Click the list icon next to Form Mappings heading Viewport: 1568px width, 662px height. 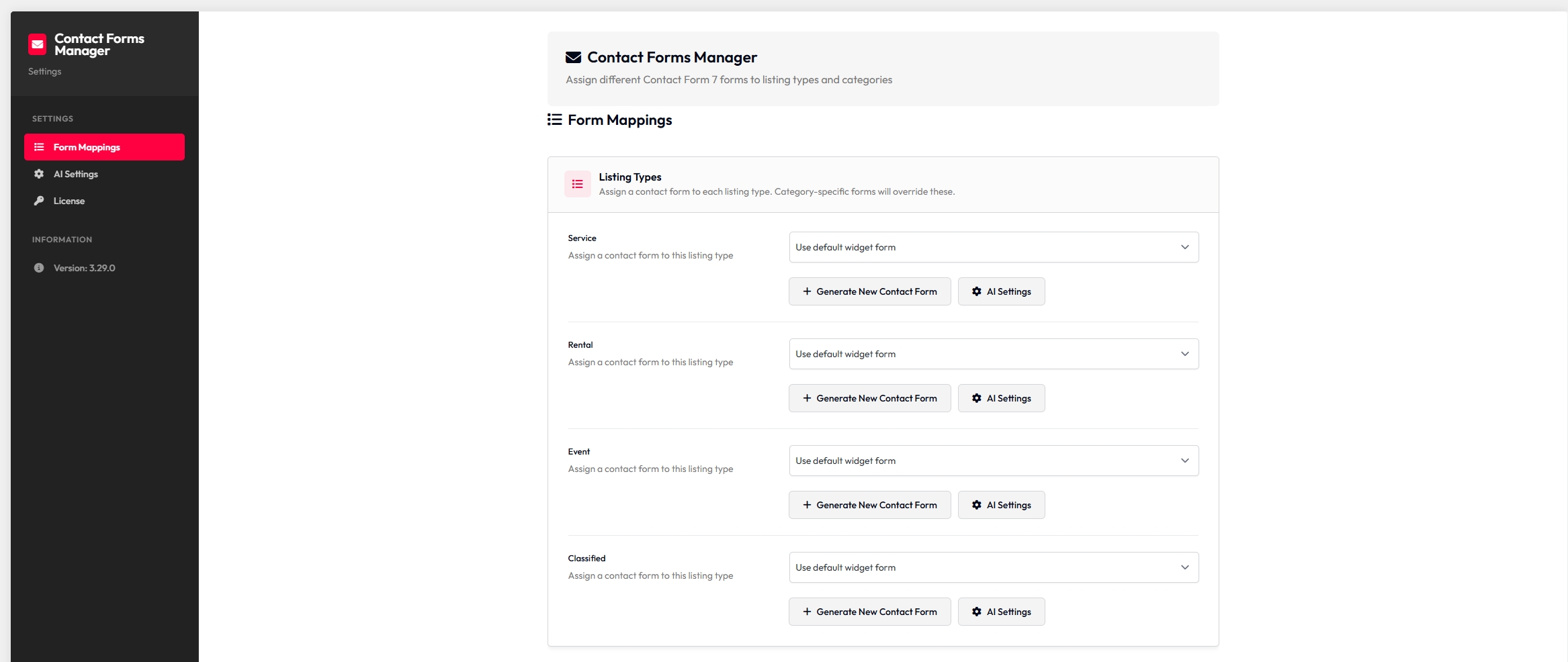point(554,120)
